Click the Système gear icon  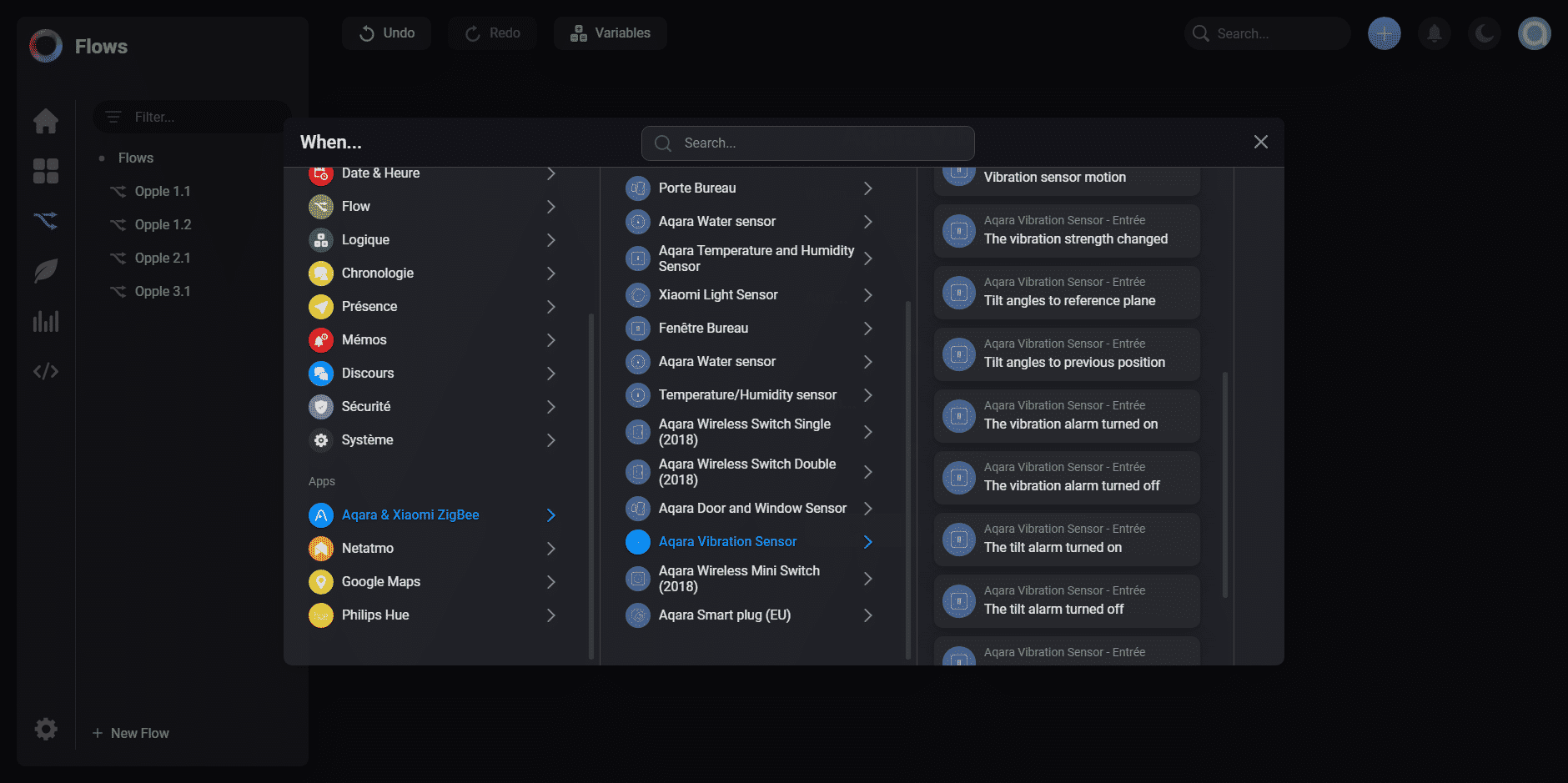[x=321, y=440]
